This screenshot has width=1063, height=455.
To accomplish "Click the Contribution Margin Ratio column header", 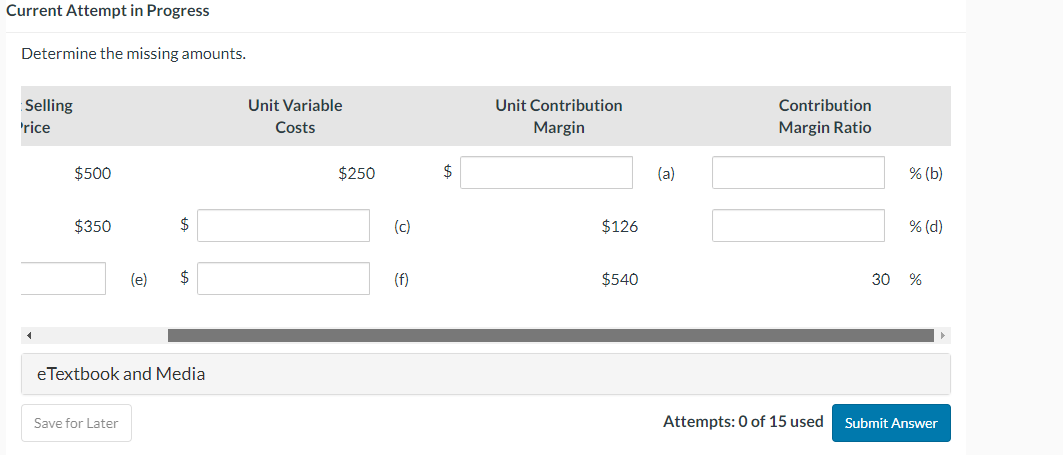I will (824, 116).
